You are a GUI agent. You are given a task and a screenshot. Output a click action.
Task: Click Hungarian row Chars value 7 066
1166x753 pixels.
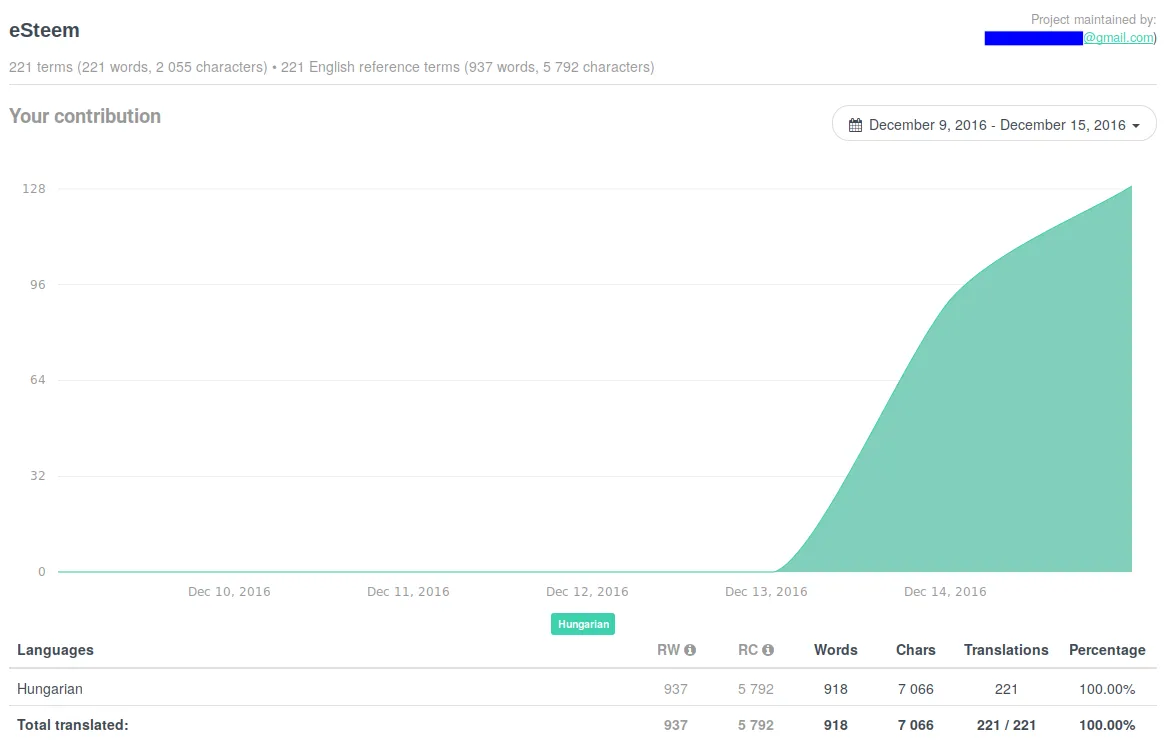pyautogui.click(x=915, y=689)
